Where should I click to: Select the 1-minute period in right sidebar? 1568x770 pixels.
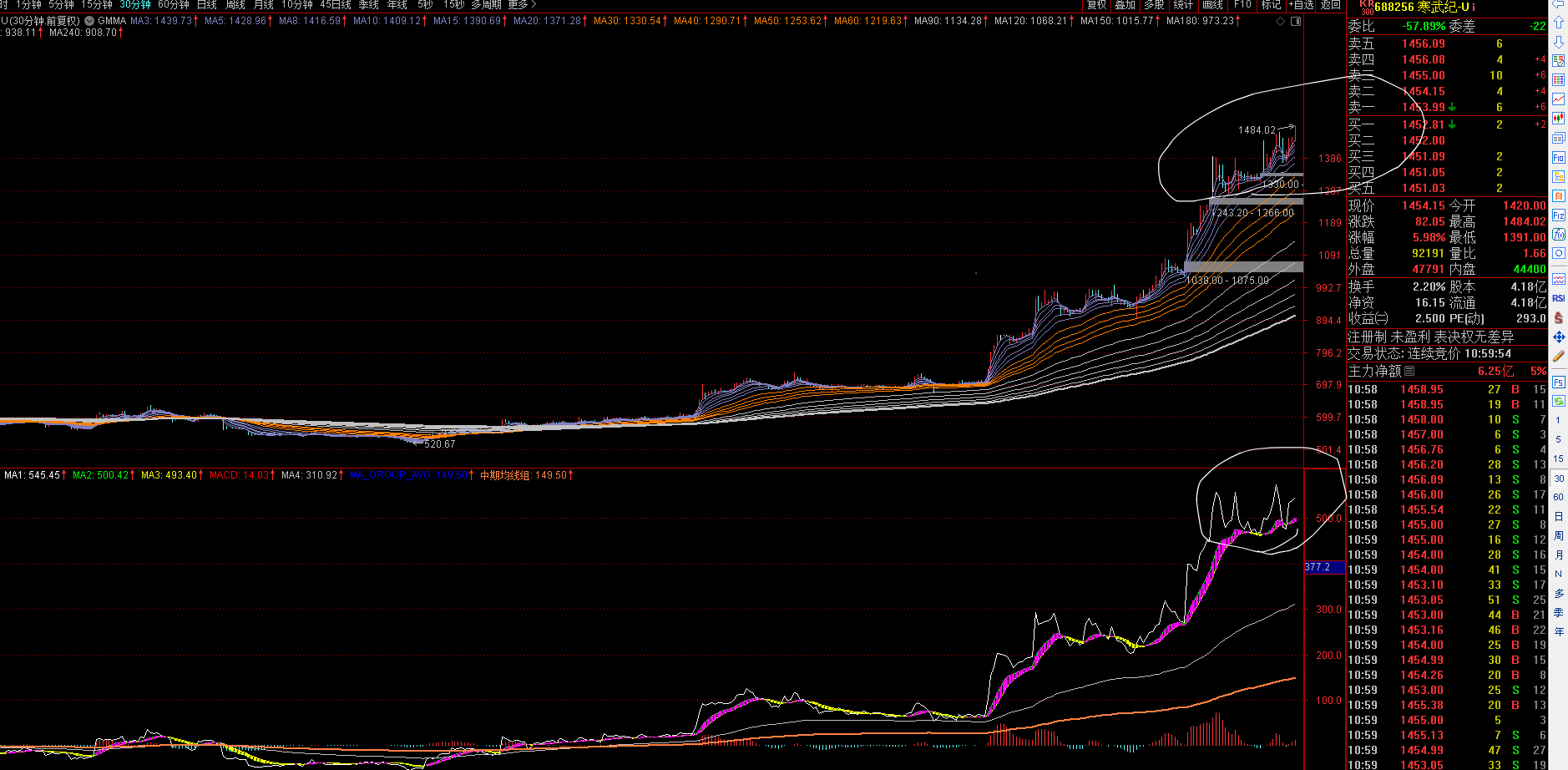1558,420
